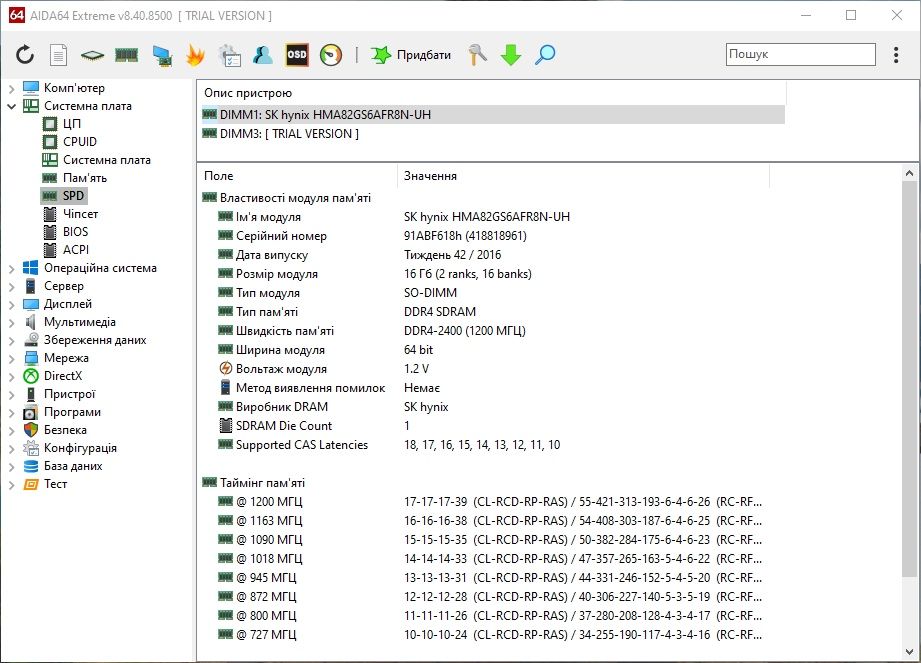Expand the Операційна система node
Image resolution: width=921 pixels, height=663 pixels.
[11, 269]
